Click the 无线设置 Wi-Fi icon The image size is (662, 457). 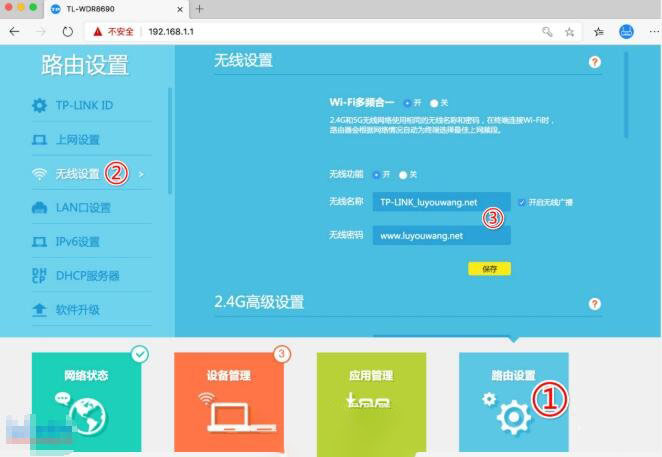[40, 174]
